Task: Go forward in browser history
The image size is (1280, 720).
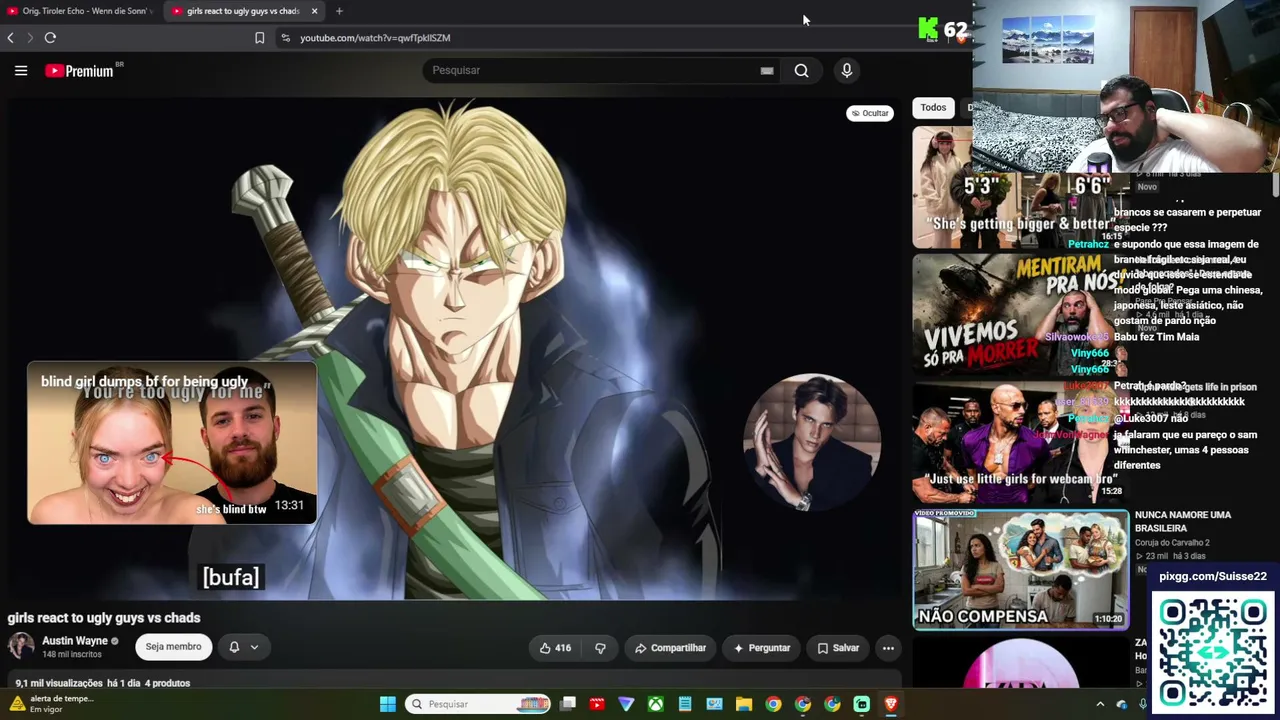Action: [30, 38]
